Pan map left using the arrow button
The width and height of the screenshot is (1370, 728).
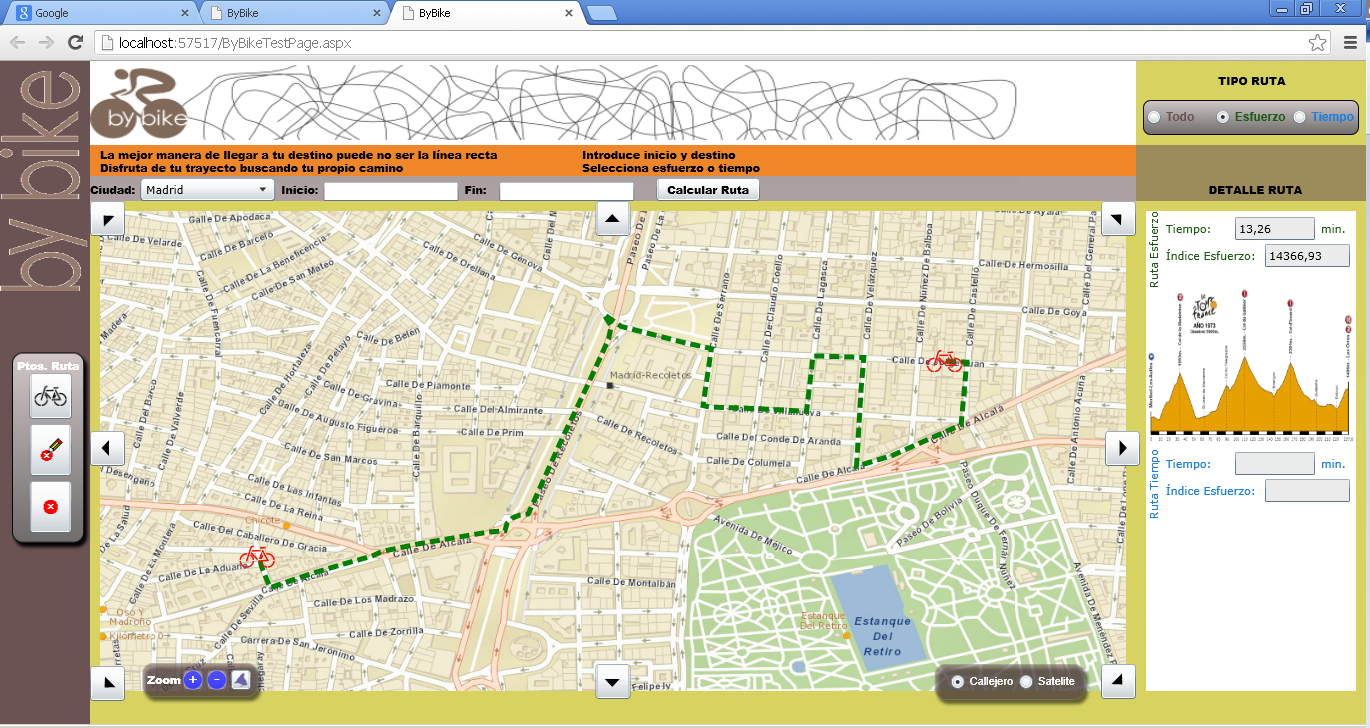(x=107, y=448)
